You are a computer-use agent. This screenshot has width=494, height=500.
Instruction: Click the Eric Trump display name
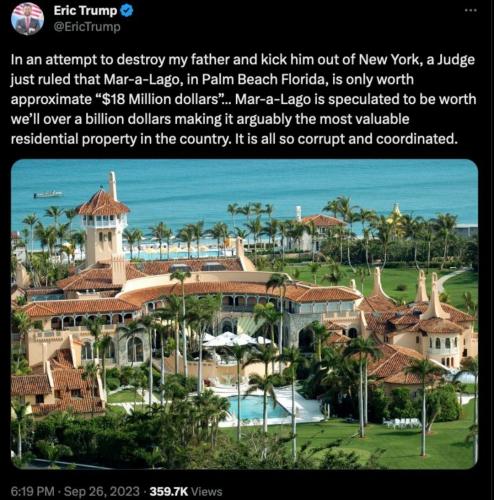pos(85,11)
